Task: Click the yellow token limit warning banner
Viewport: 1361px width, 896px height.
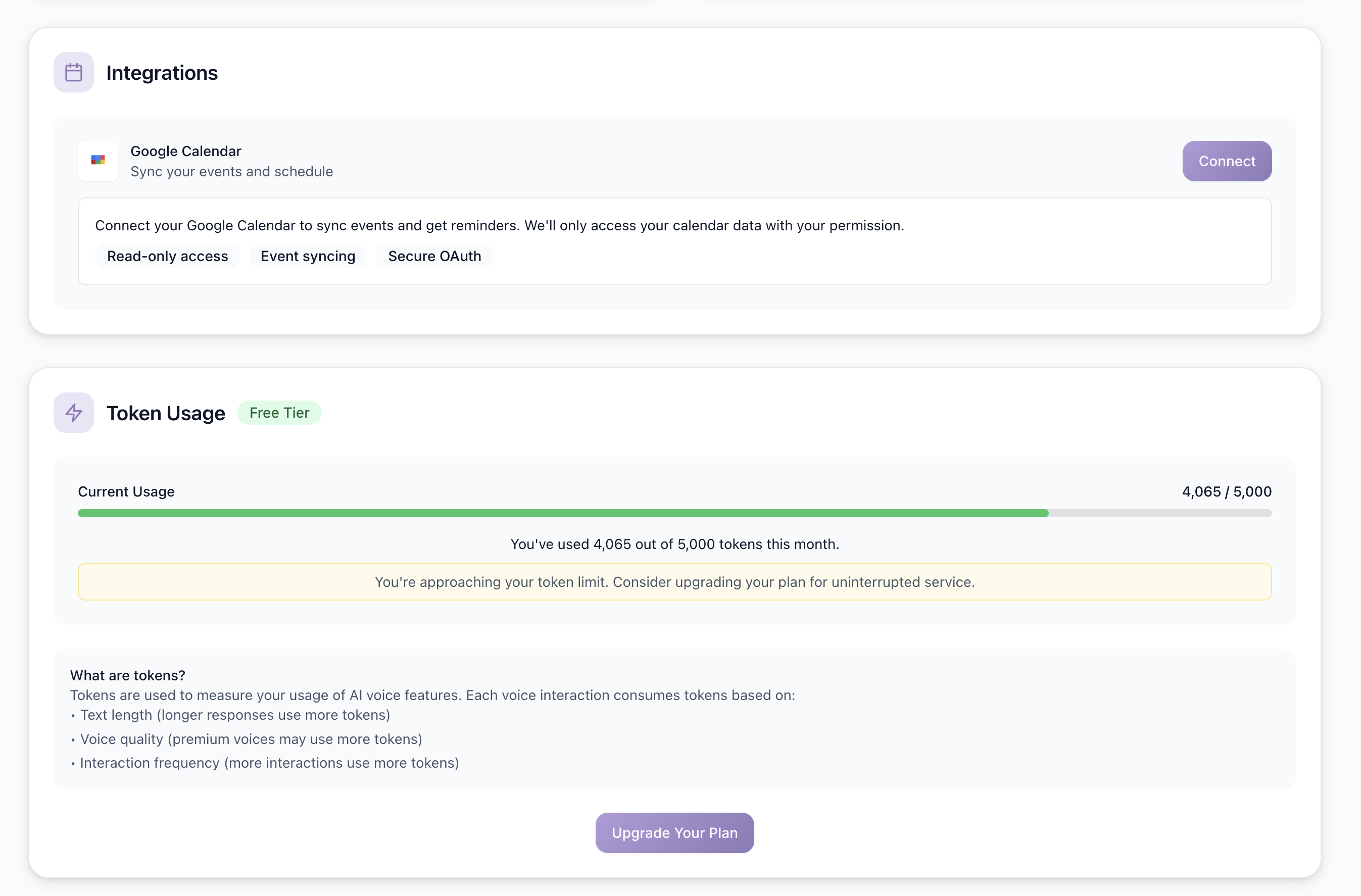Action: click(x=674, y=581)
